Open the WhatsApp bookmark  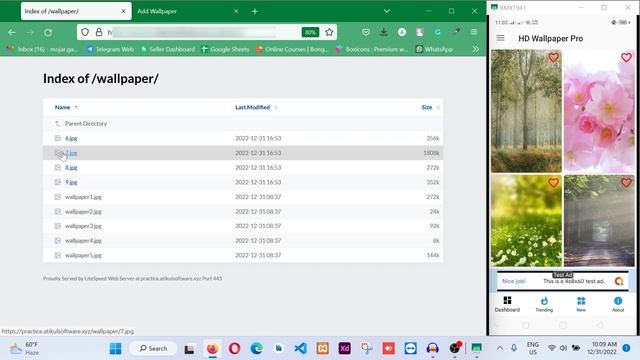[434, 49]
